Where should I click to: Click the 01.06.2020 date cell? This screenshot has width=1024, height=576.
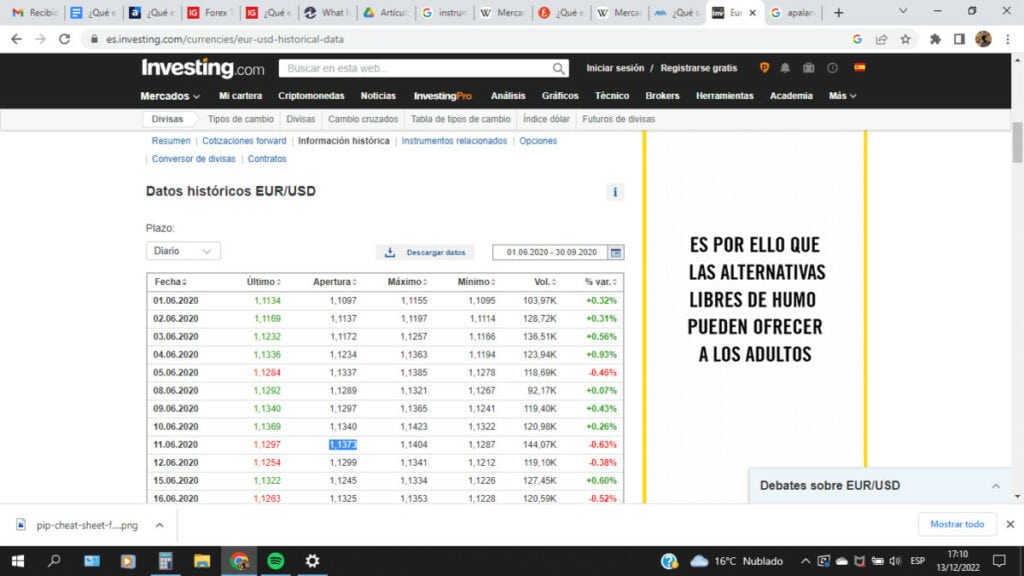click(x=176, y=300)
